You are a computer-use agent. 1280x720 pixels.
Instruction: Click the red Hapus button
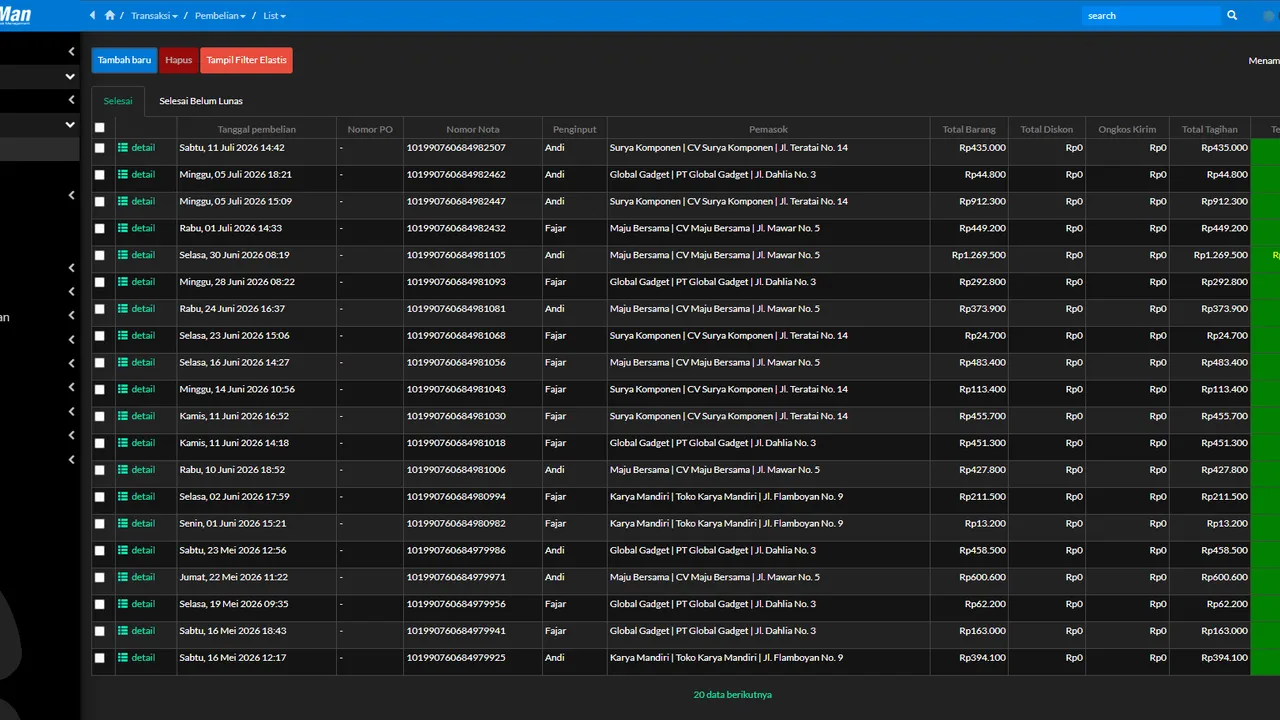tap(179, 60)
